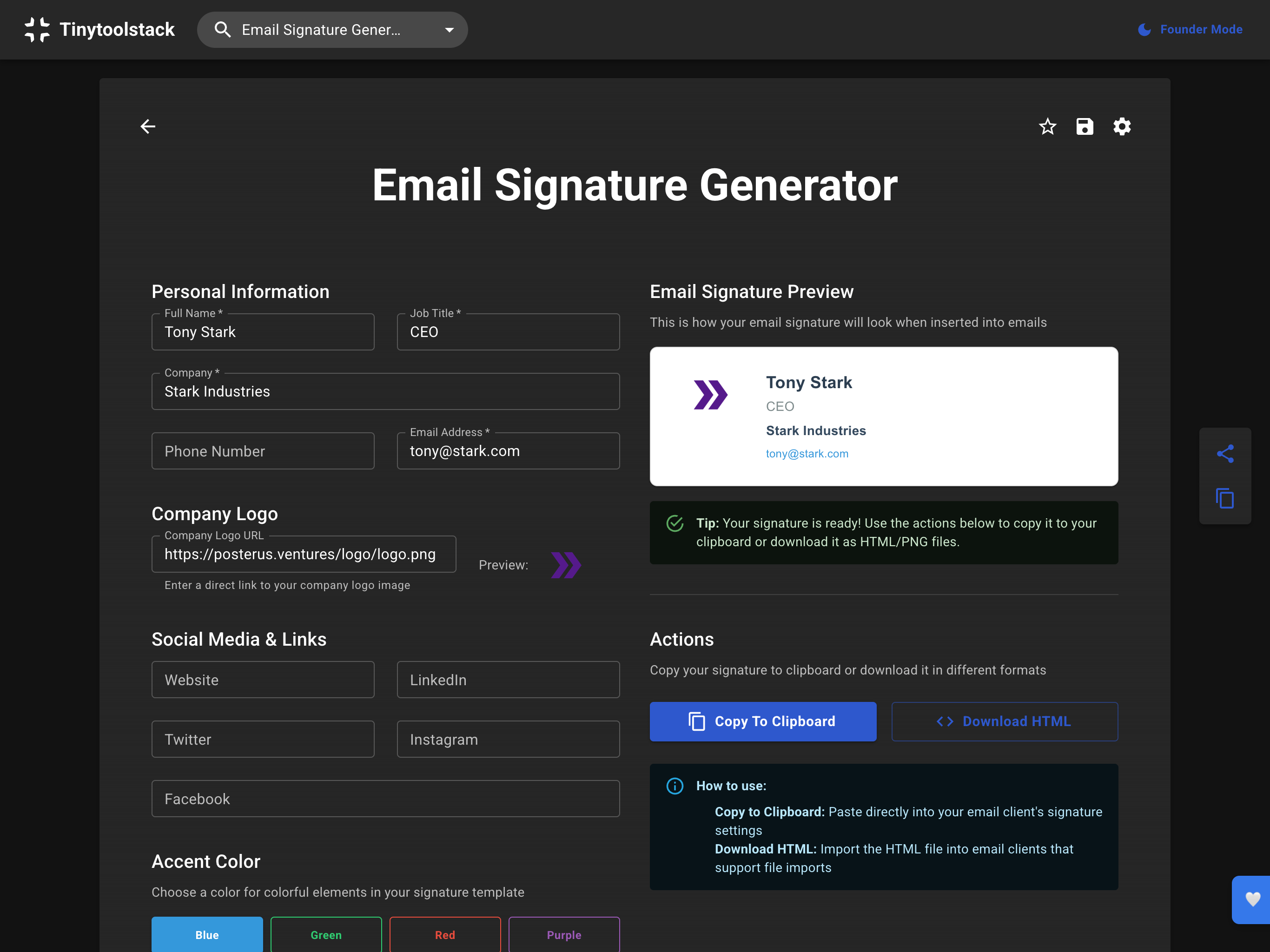Focus the Phone Number input field

point(262,451)
